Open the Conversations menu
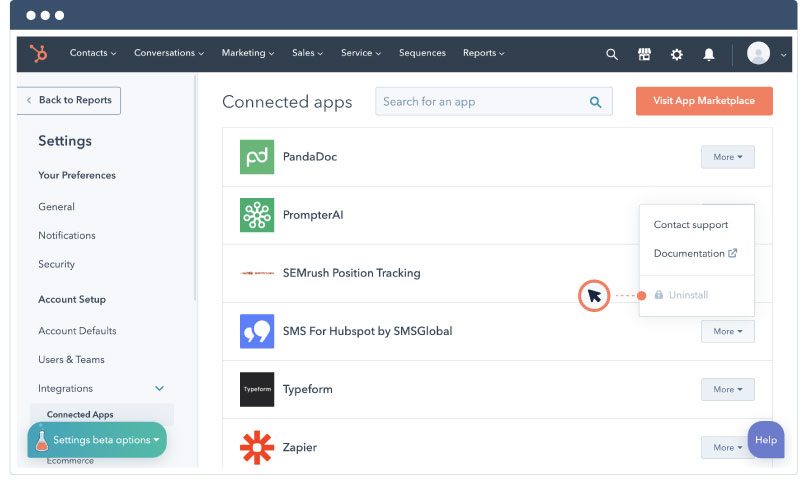807x485 pixels. (169, 53)
